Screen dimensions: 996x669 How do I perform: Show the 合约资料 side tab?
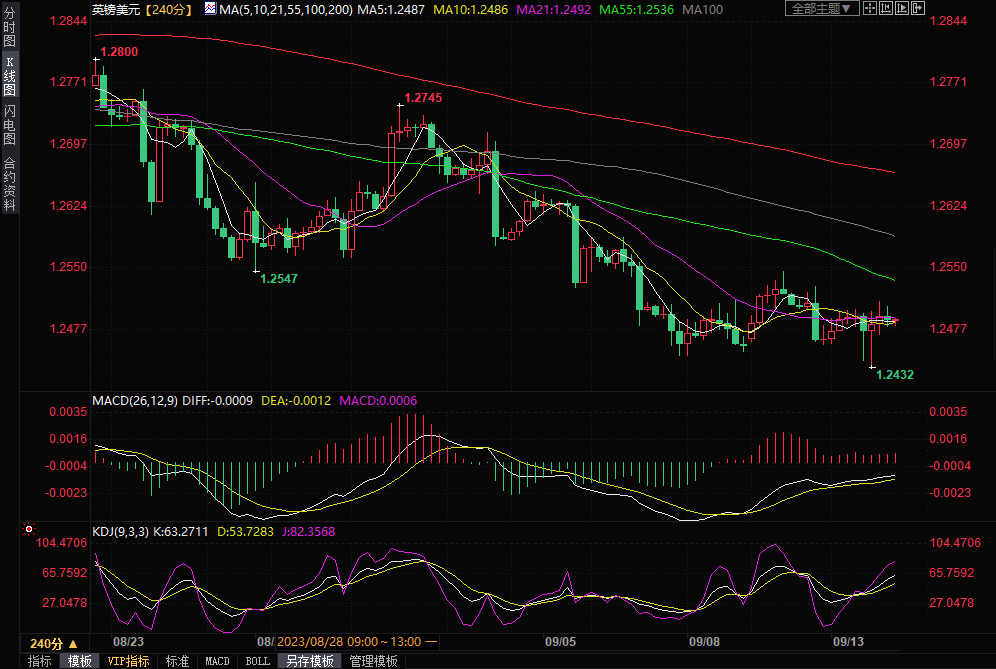click(x=9, y=184)
